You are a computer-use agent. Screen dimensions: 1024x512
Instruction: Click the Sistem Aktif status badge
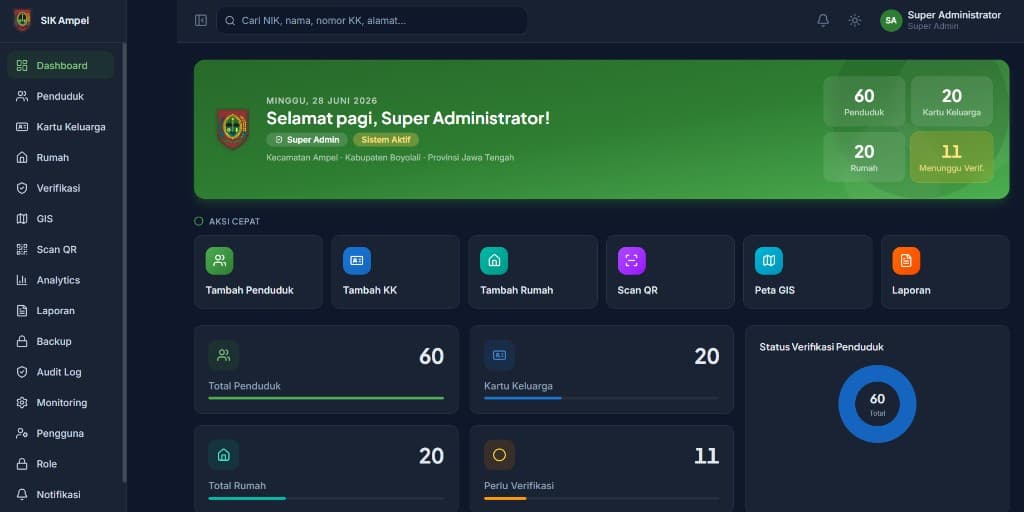(x=386, y=140)
